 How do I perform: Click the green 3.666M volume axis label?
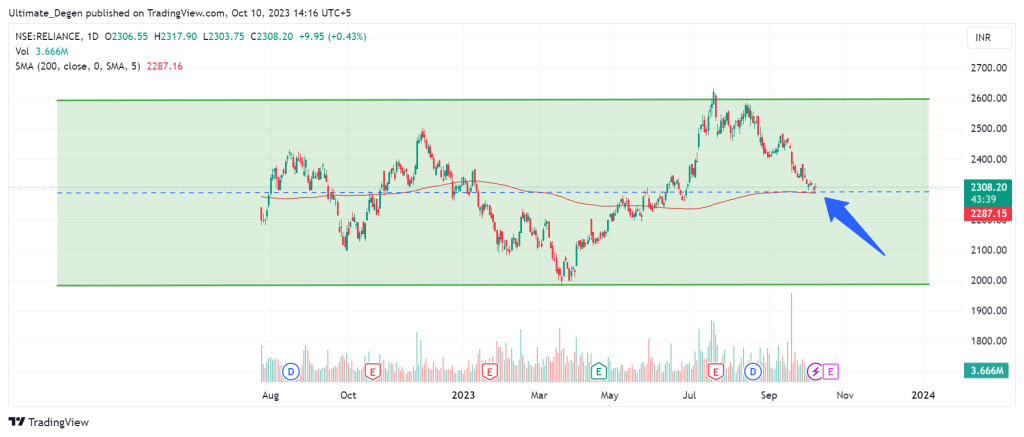pyautogui.click(x=987, y=370)
